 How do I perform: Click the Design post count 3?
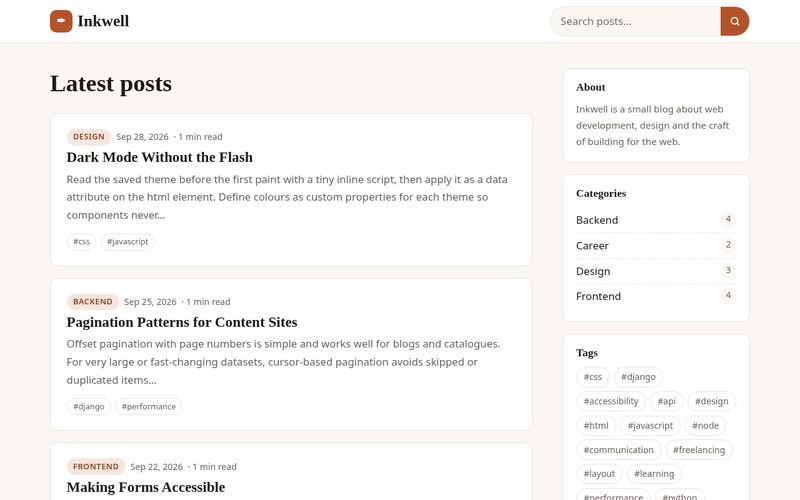pyautogui.click(x=728, y=270)
